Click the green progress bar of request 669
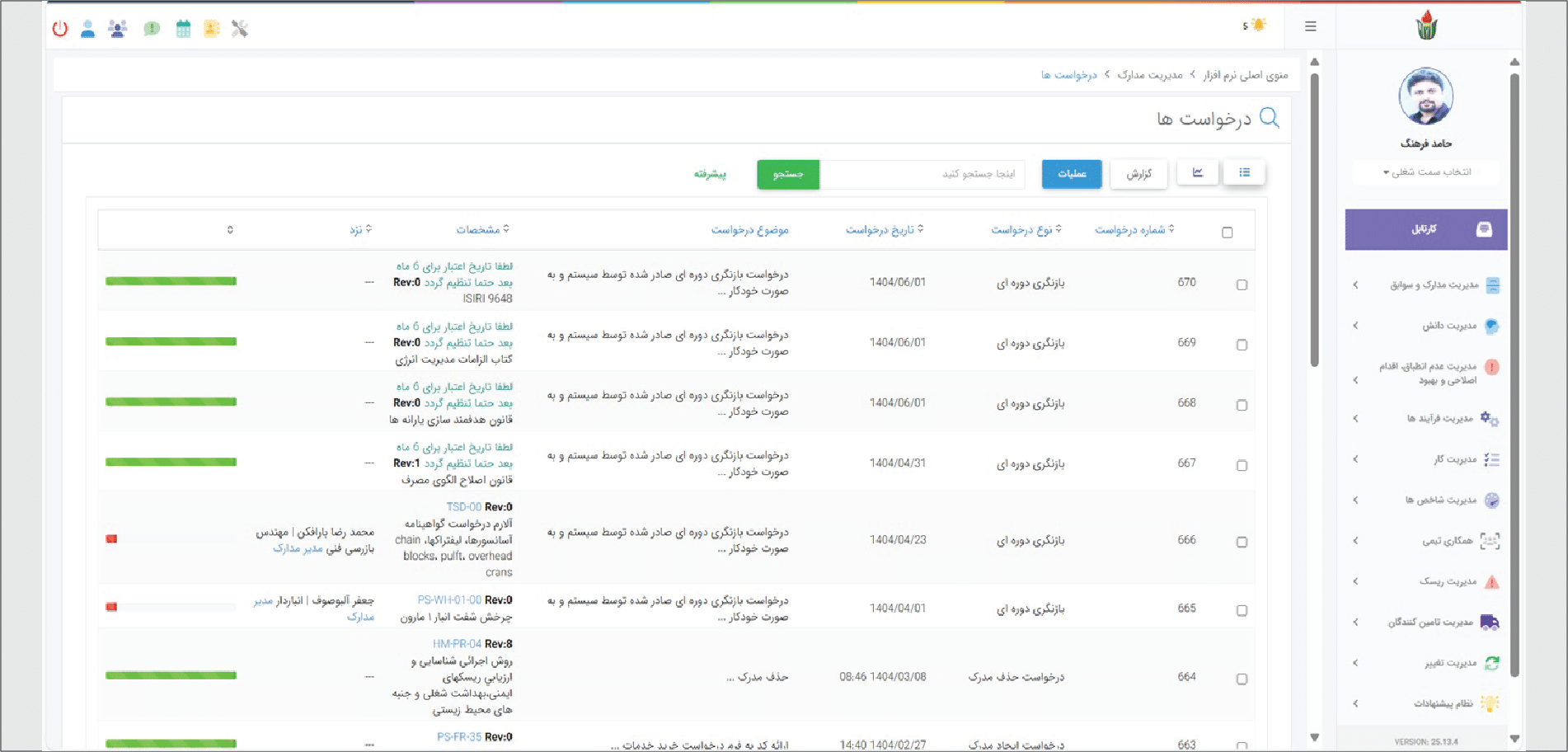The height and width of the screenshot is (752, 1568). pos(171,341)
